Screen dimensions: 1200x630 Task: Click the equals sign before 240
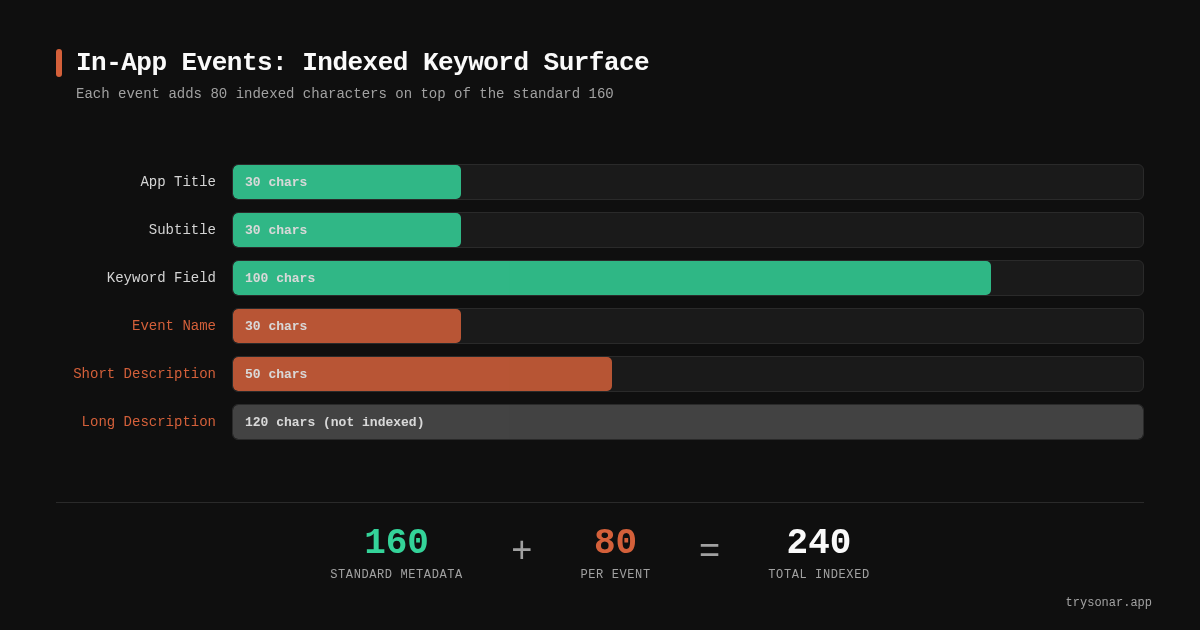click(x=709, y=550)
